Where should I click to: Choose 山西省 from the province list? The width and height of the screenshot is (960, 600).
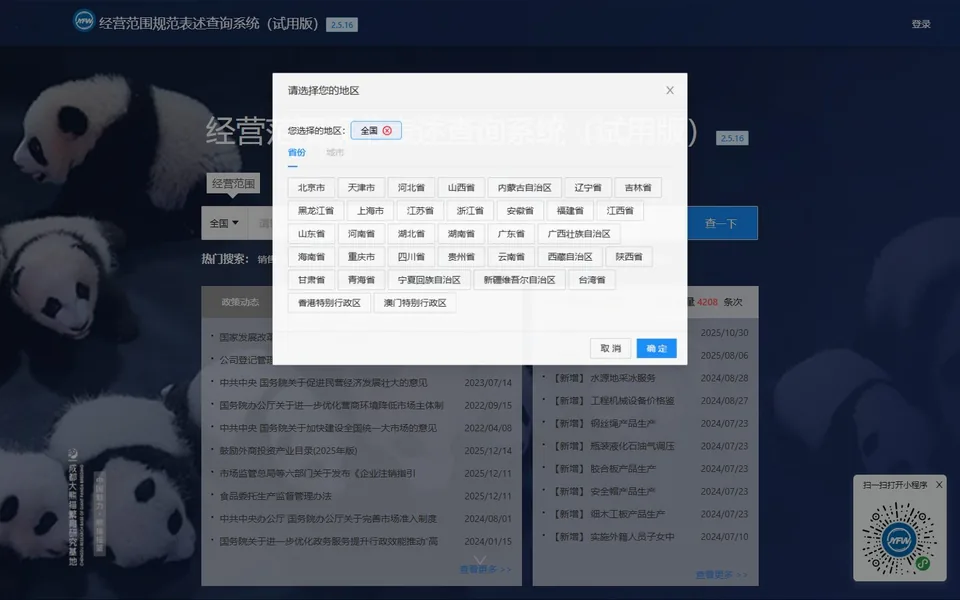[461, 188]
